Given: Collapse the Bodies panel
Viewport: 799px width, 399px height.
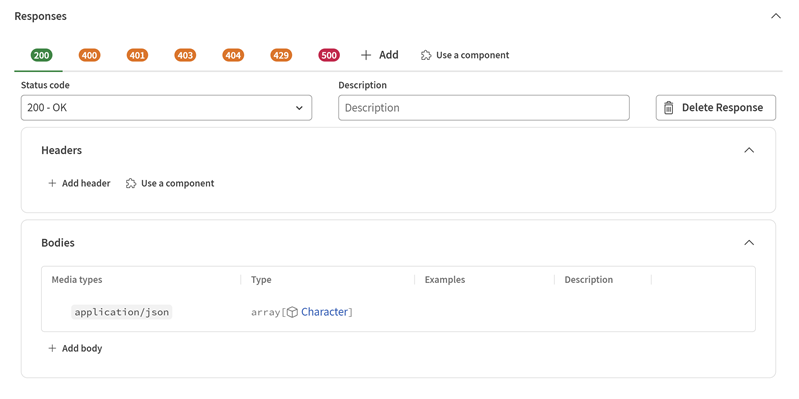Looking at the screenshot, I should (749, 243).
